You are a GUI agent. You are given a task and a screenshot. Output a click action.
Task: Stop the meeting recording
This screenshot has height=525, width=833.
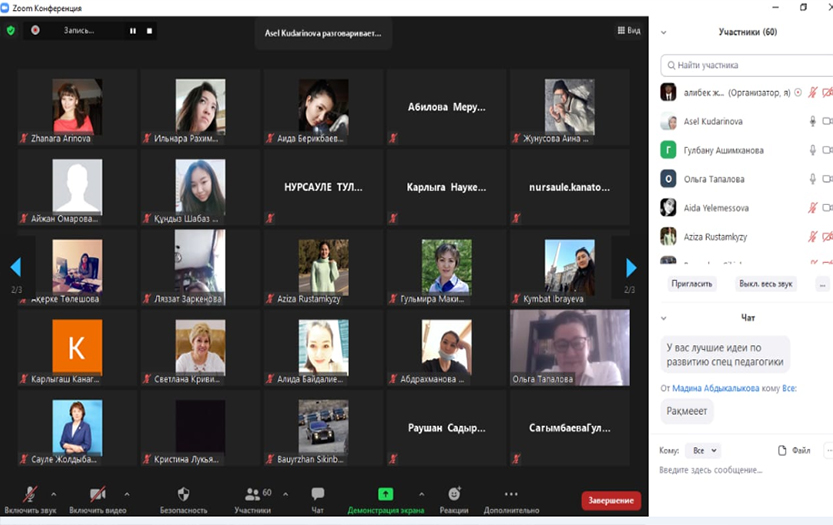[150, 31]
